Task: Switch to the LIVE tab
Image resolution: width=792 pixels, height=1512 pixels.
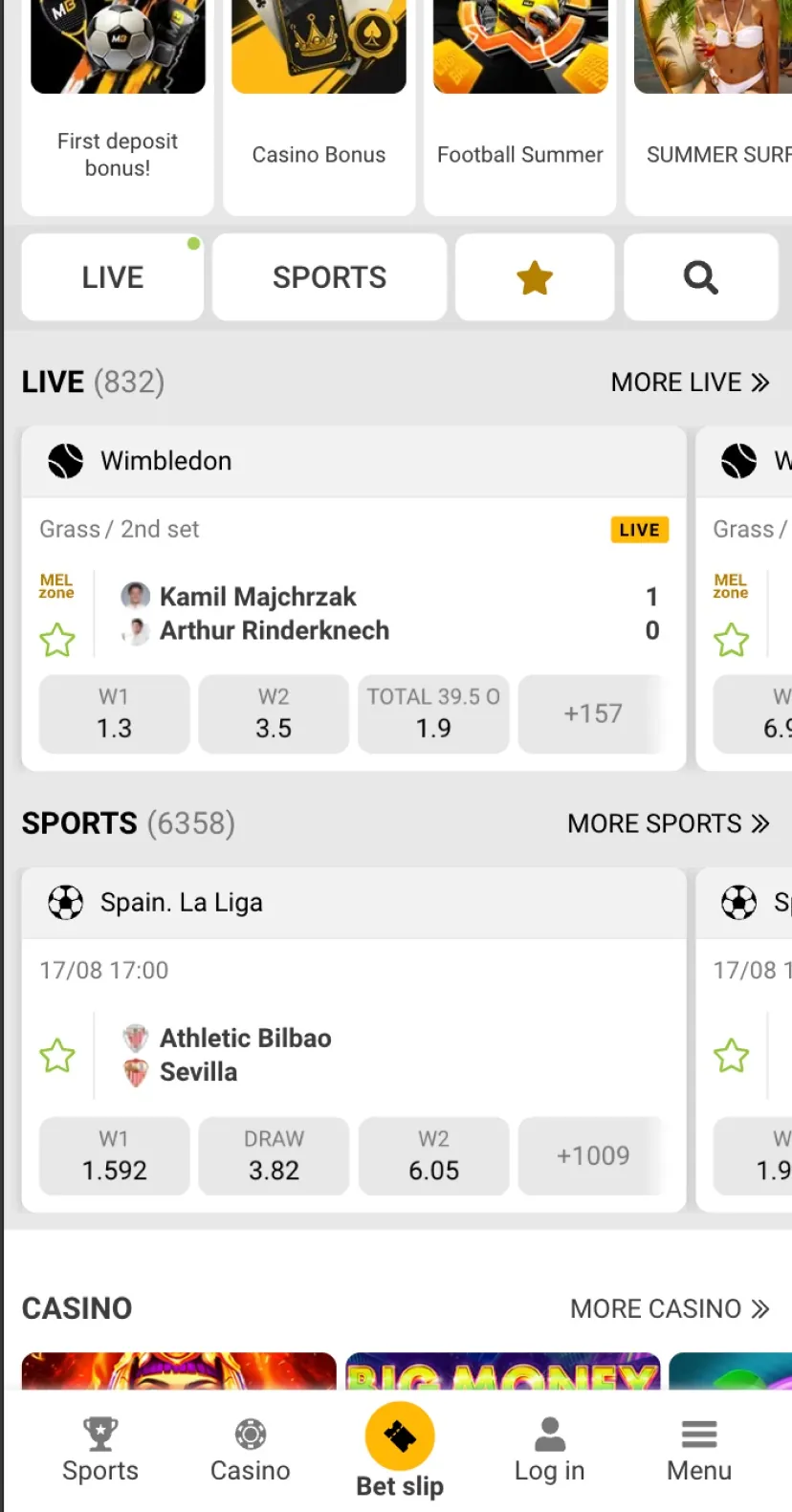Action: click(112, 277)
